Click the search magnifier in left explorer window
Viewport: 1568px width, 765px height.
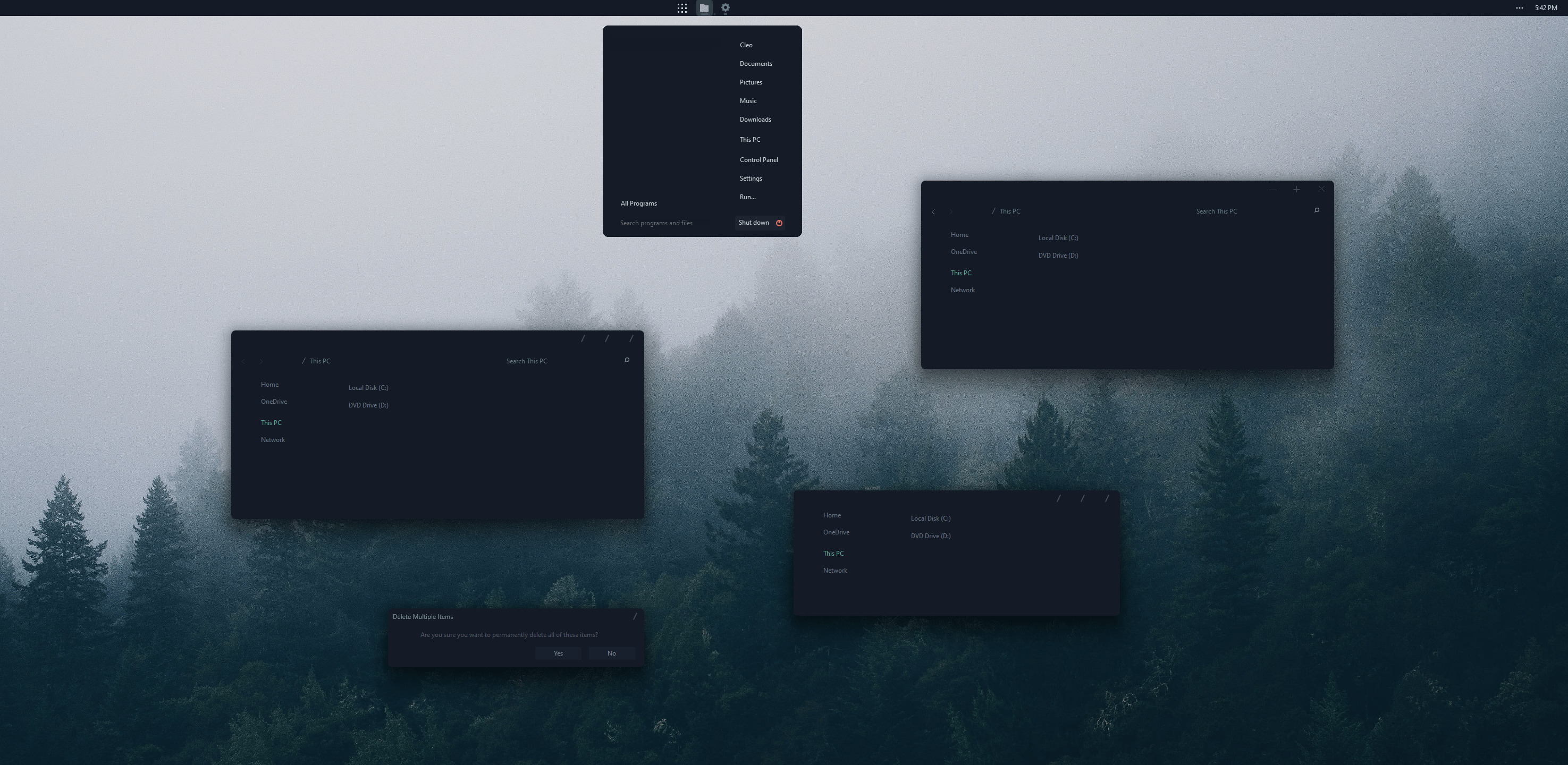tap(626, 360)
